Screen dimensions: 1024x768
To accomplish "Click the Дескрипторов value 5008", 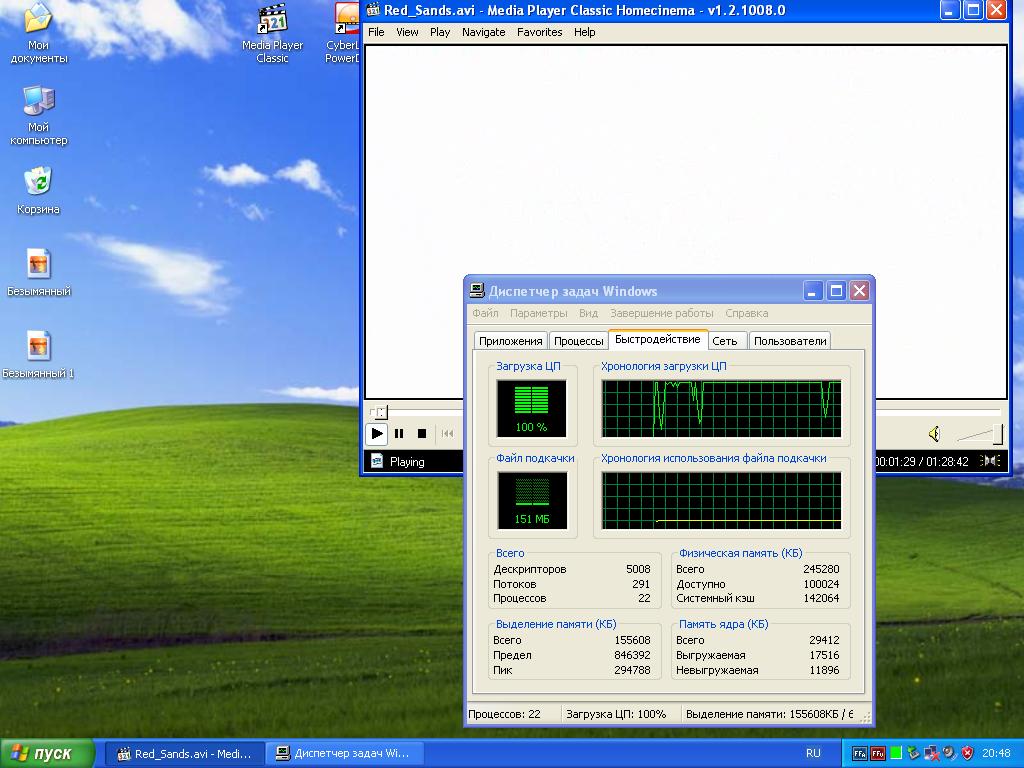I will coord(638,569).
